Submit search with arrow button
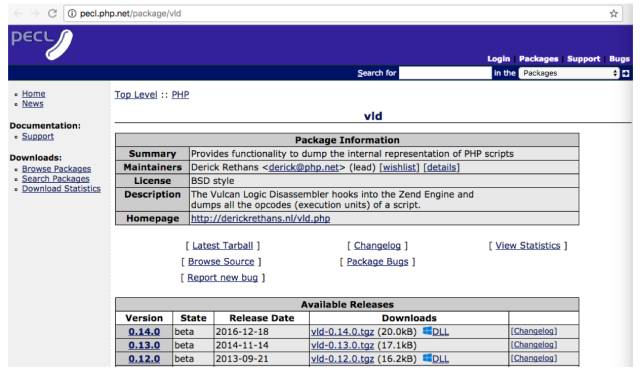 click(x=626, y=73)
